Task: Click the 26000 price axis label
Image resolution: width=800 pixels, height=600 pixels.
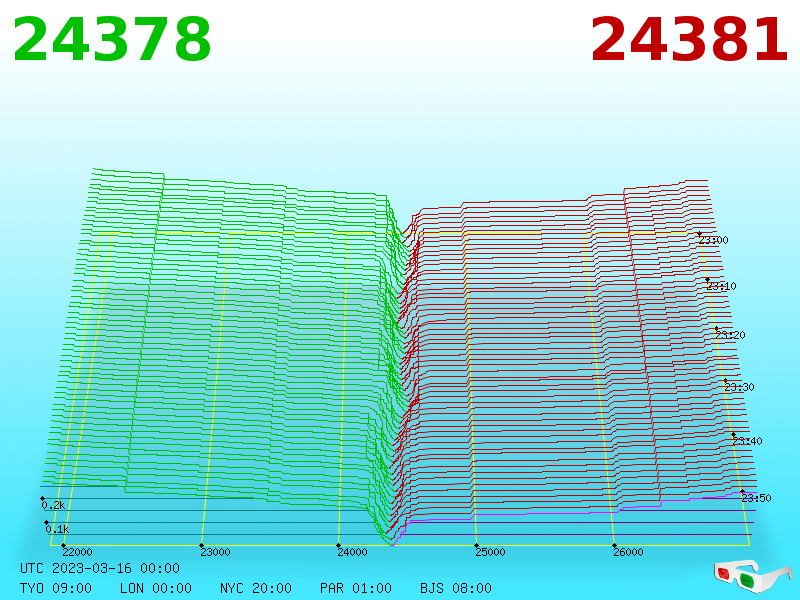Action: [628, 552]
